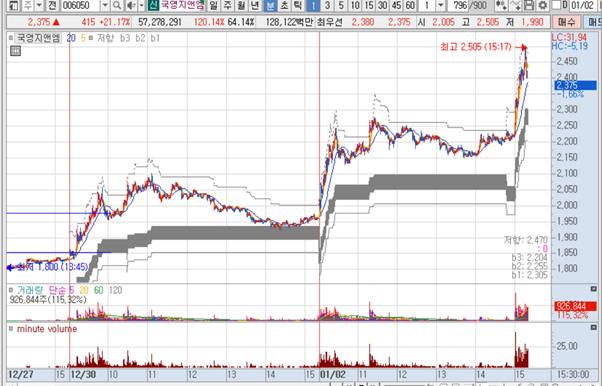The image size is (602, 386).
Task: Click the stock name 국영지앤엠
Action: 182,5
